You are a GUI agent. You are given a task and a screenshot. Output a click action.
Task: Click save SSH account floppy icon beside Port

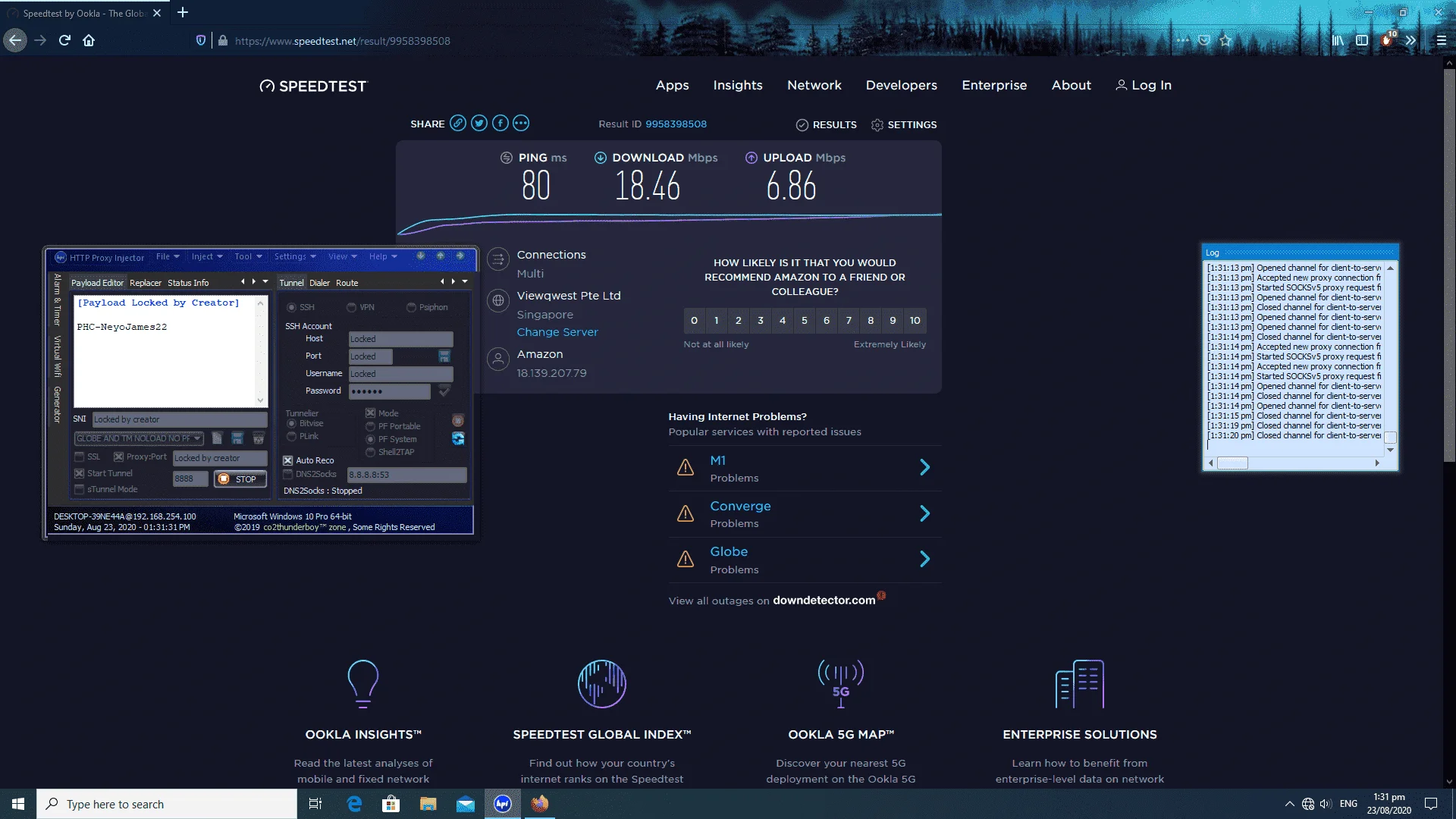pyautogui.click(x=444, y=356)
